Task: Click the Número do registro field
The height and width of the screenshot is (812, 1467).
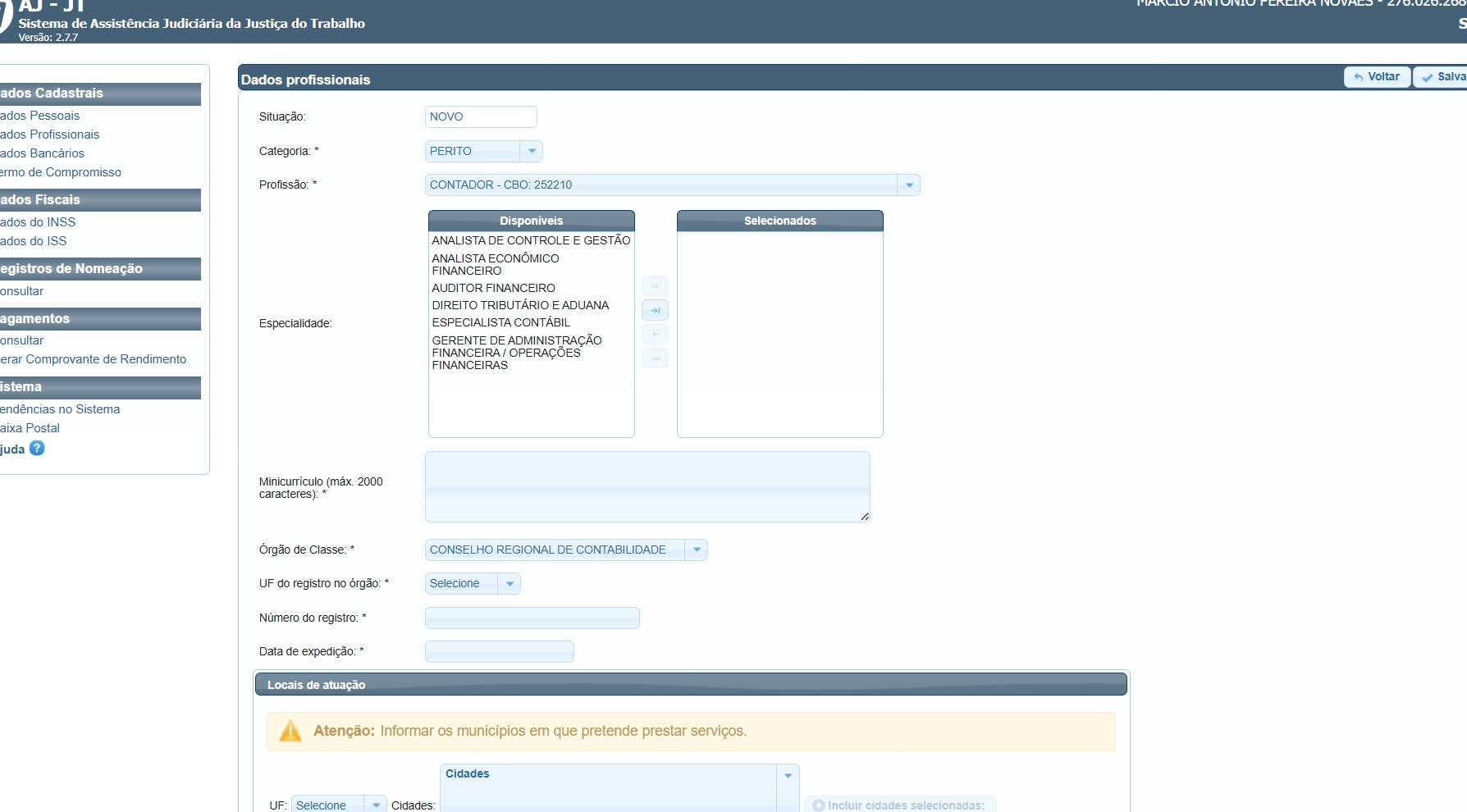Action: [532, 618]
